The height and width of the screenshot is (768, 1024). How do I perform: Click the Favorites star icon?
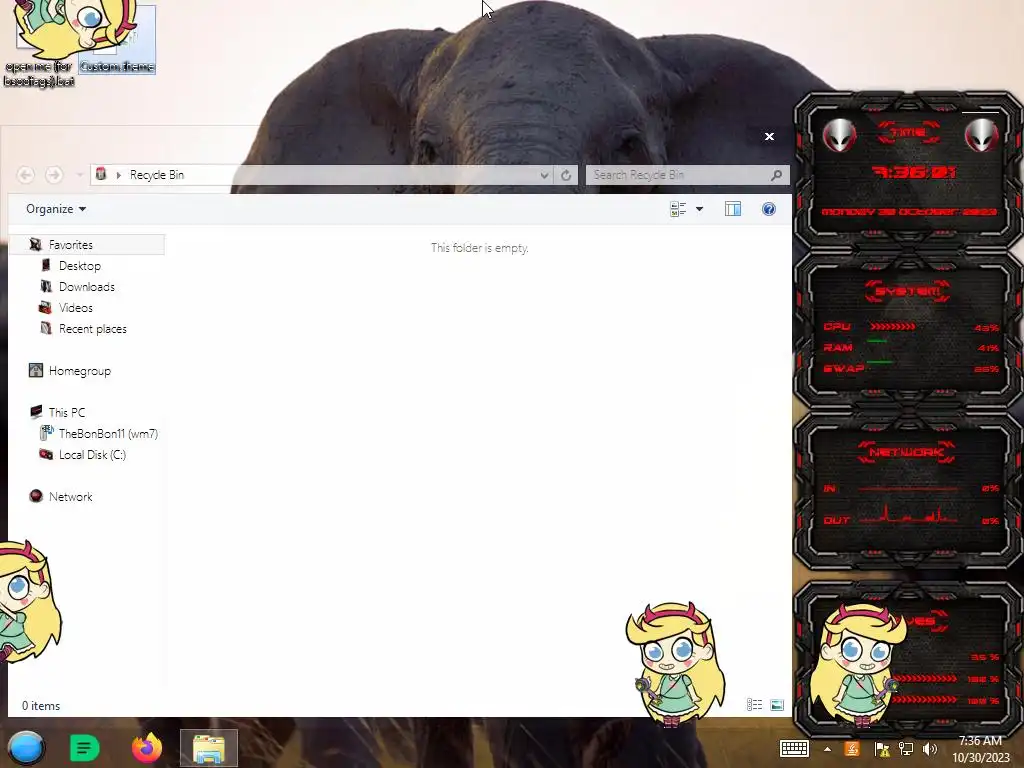coord(36,245)
